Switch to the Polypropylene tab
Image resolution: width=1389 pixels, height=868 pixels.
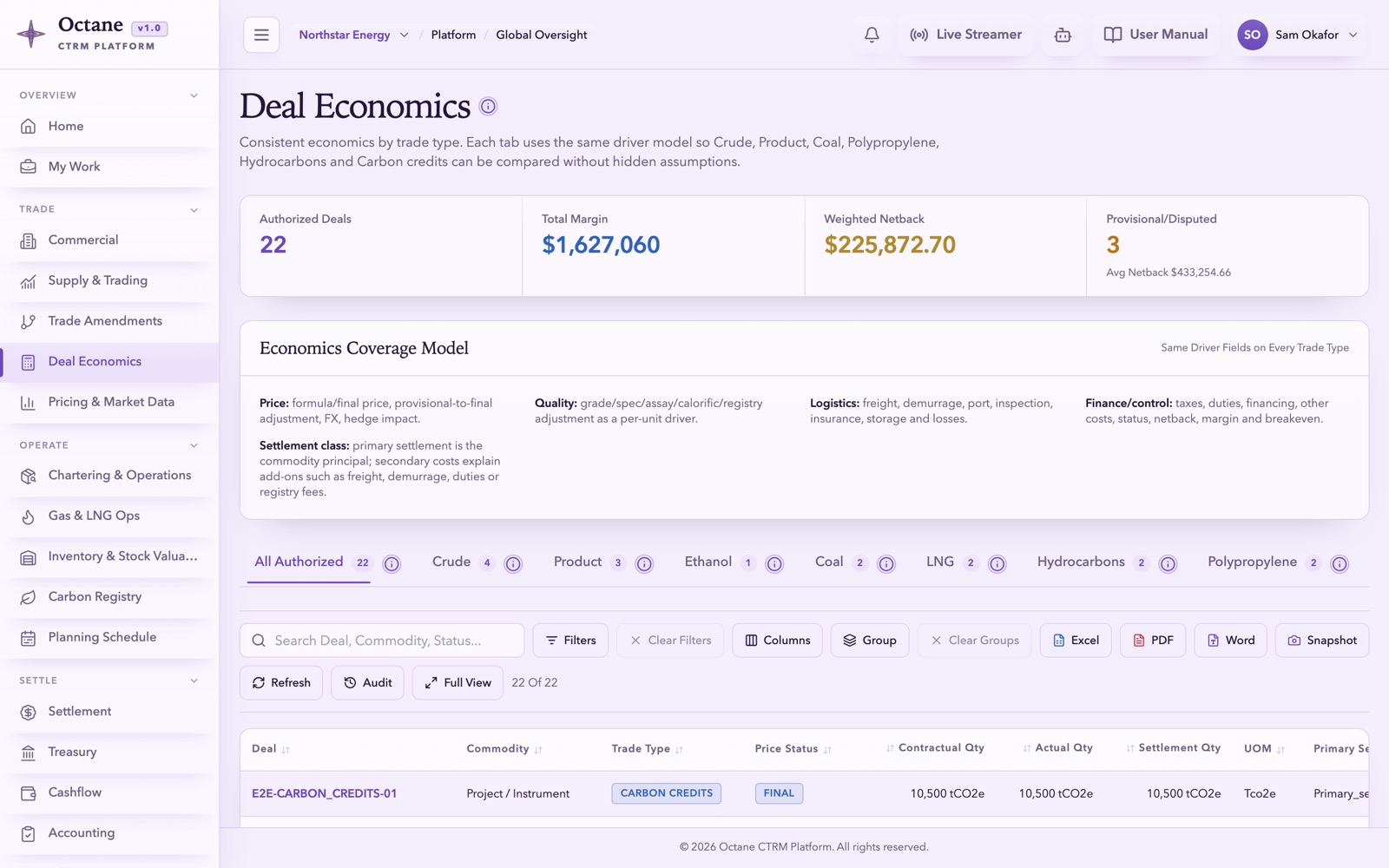point(1264,562)
